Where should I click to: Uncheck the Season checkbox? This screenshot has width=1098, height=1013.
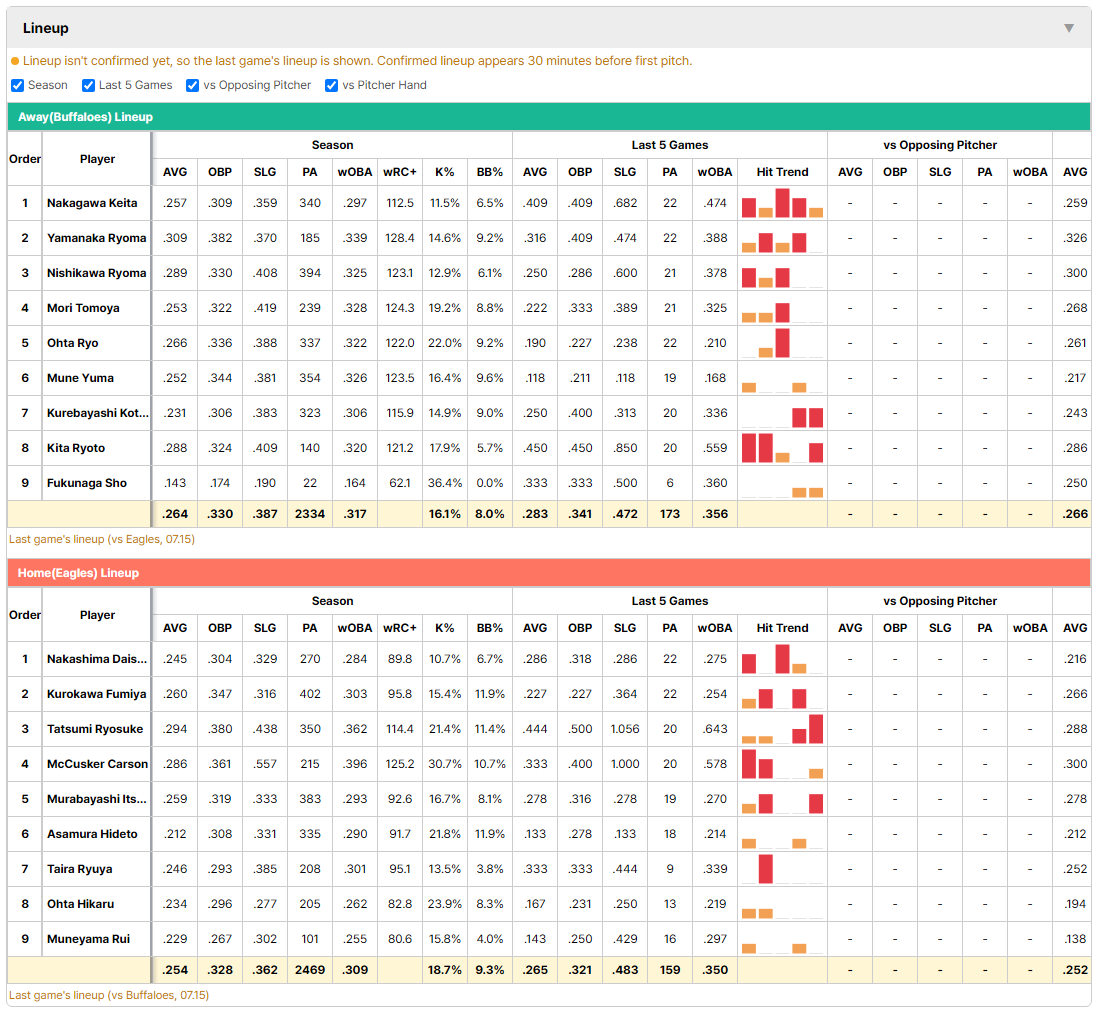click(18, 85)
